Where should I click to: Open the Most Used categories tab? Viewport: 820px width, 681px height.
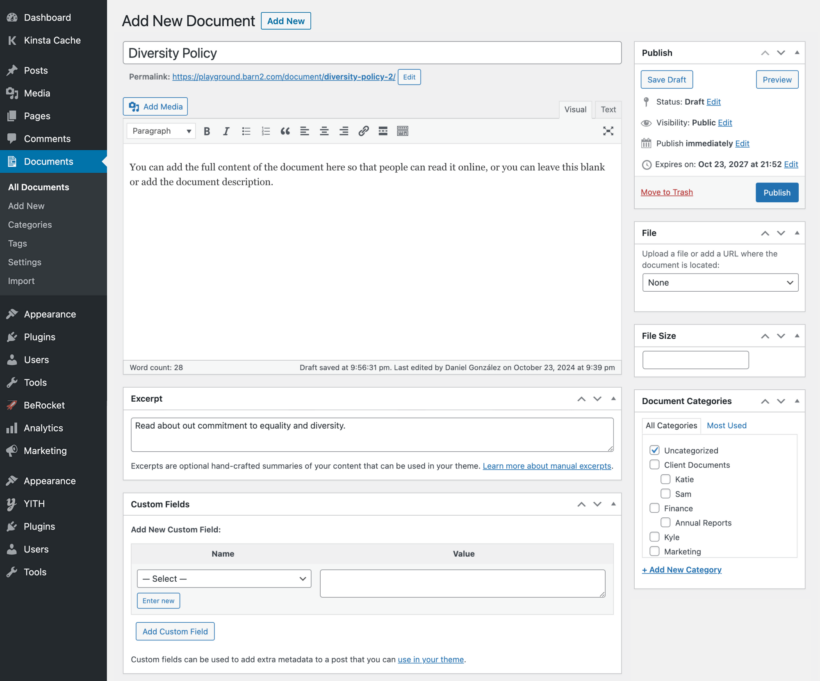pos(726,425)
